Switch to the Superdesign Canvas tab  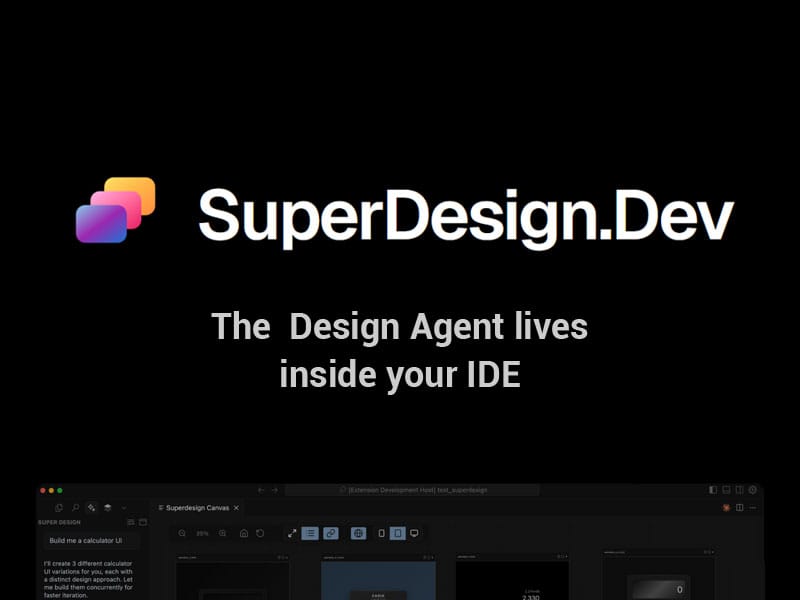pyautogui.click(x=197, y=508)
